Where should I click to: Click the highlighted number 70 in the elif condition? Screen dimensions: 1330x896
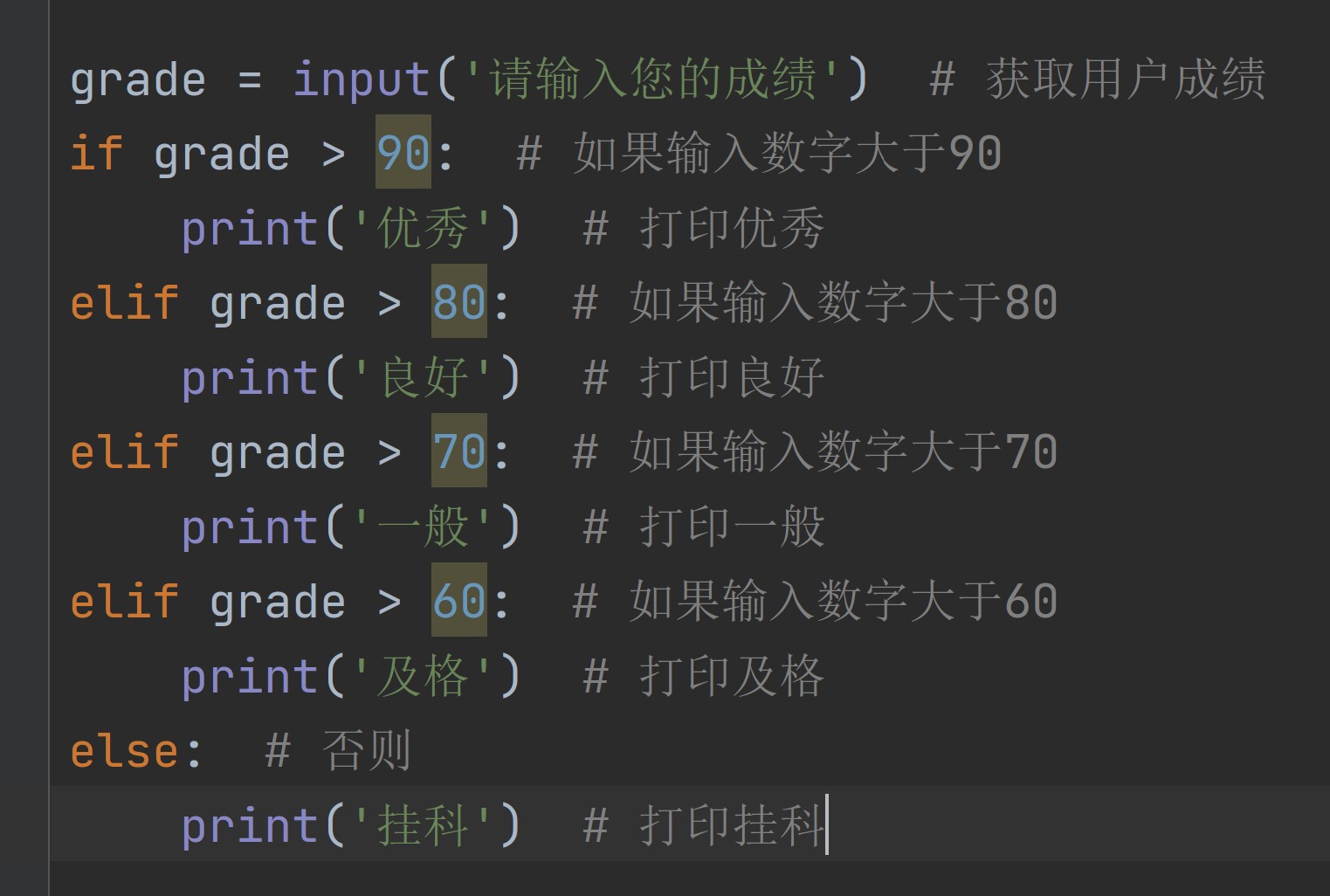coord(458,451)
